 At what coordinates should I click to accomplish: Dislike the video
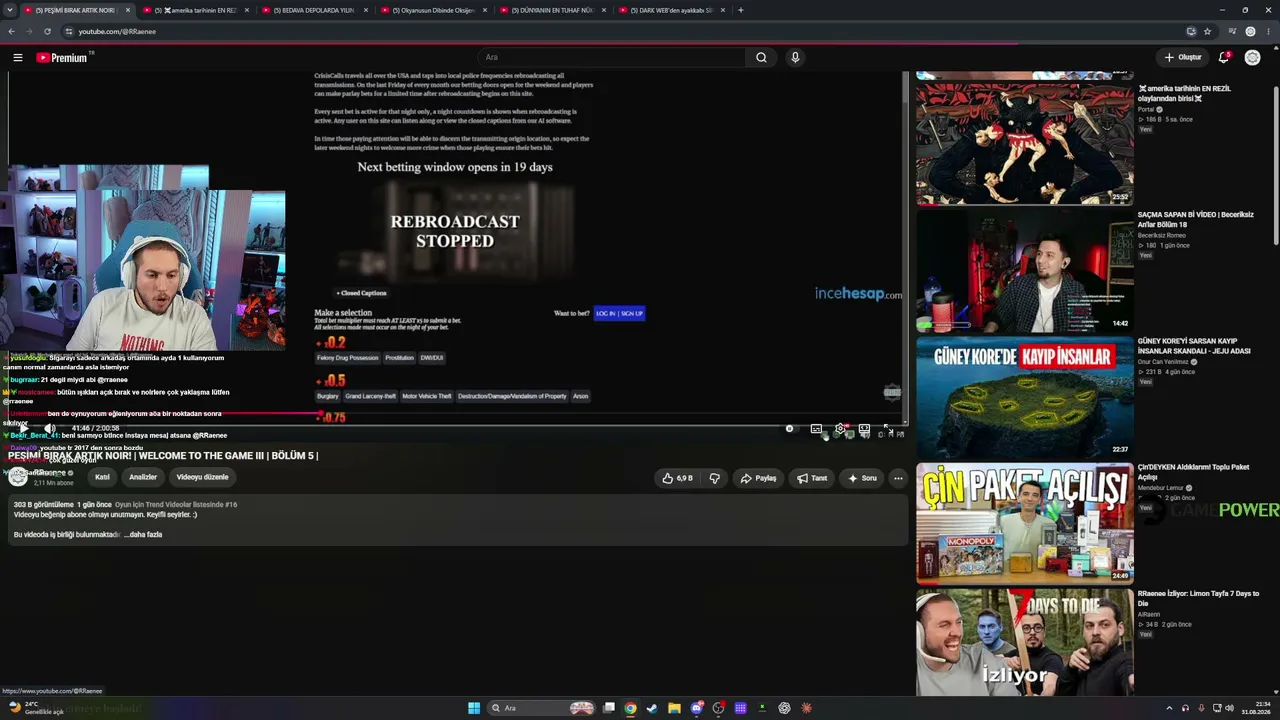pos(714,478)
